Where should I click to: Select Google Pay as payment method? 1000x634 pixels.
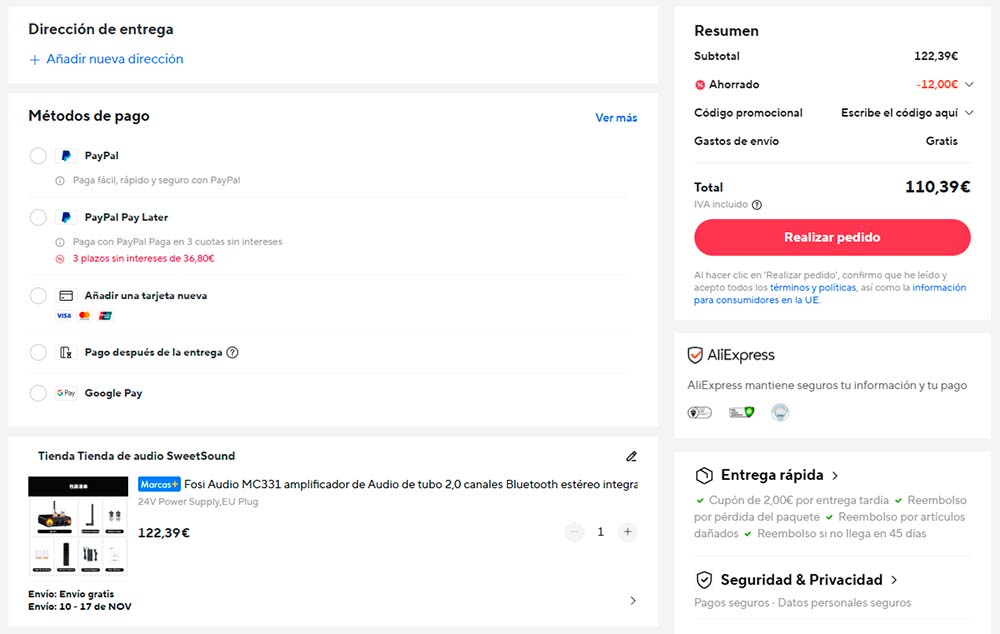pyautogui.click(x=38, y=393)
